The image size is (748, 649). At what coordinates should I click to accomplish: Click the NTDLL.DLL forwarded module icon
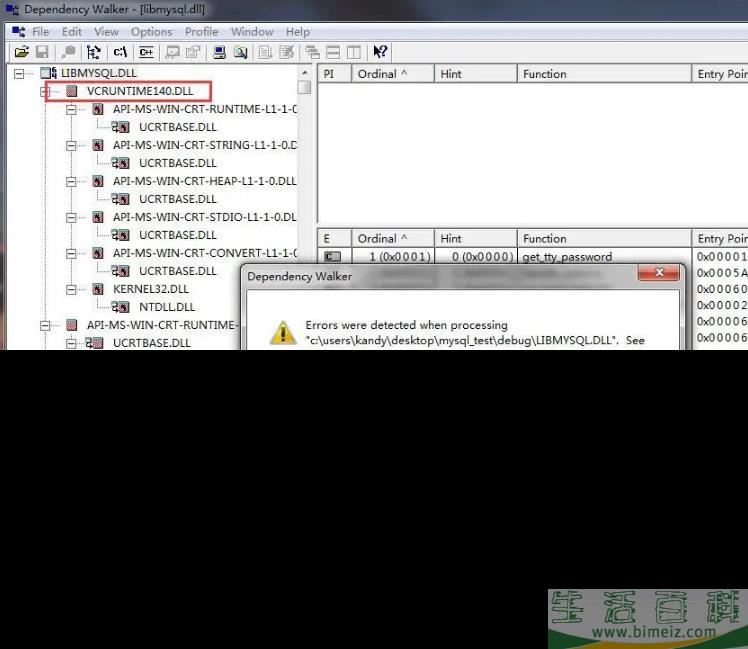click(120, 307)
